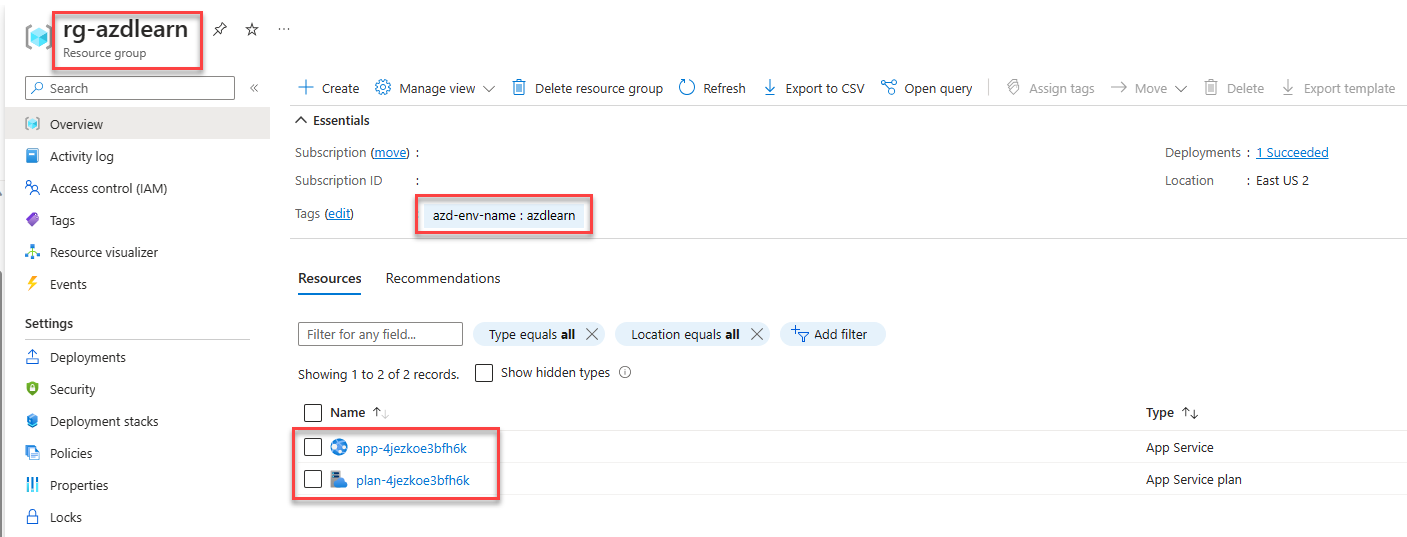
Task: Click the info icon beside Show hidden types
Action: (x=625, y=372)
